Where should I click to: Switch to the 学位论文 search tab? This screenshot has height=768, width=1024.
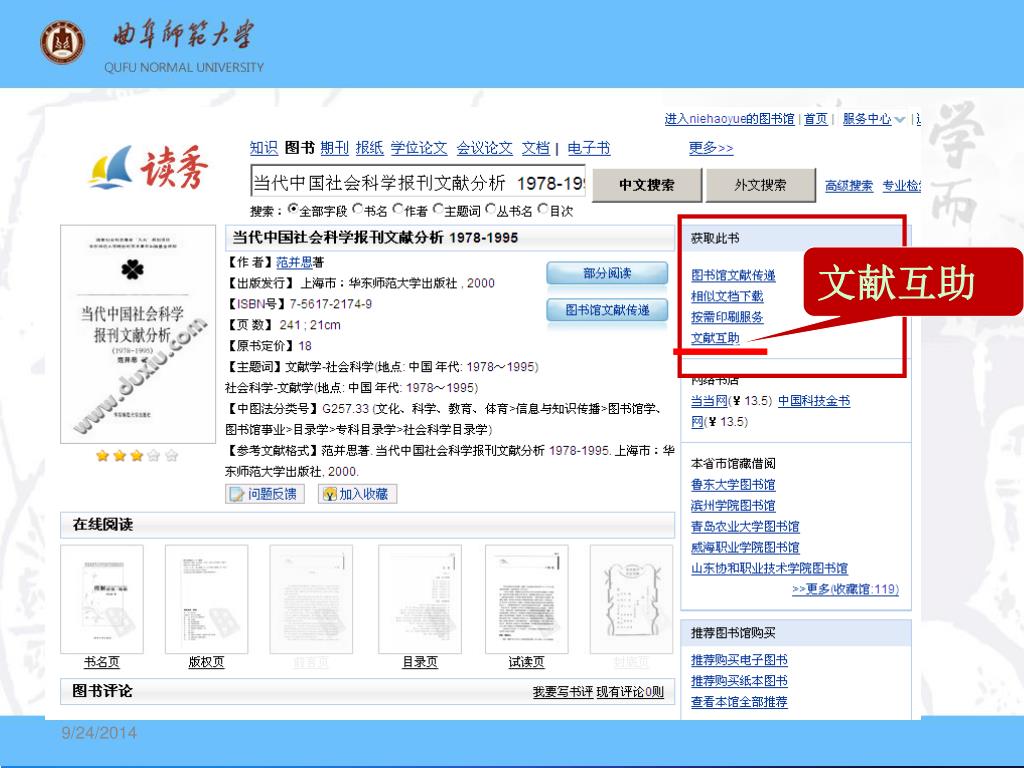coord(419,148)
